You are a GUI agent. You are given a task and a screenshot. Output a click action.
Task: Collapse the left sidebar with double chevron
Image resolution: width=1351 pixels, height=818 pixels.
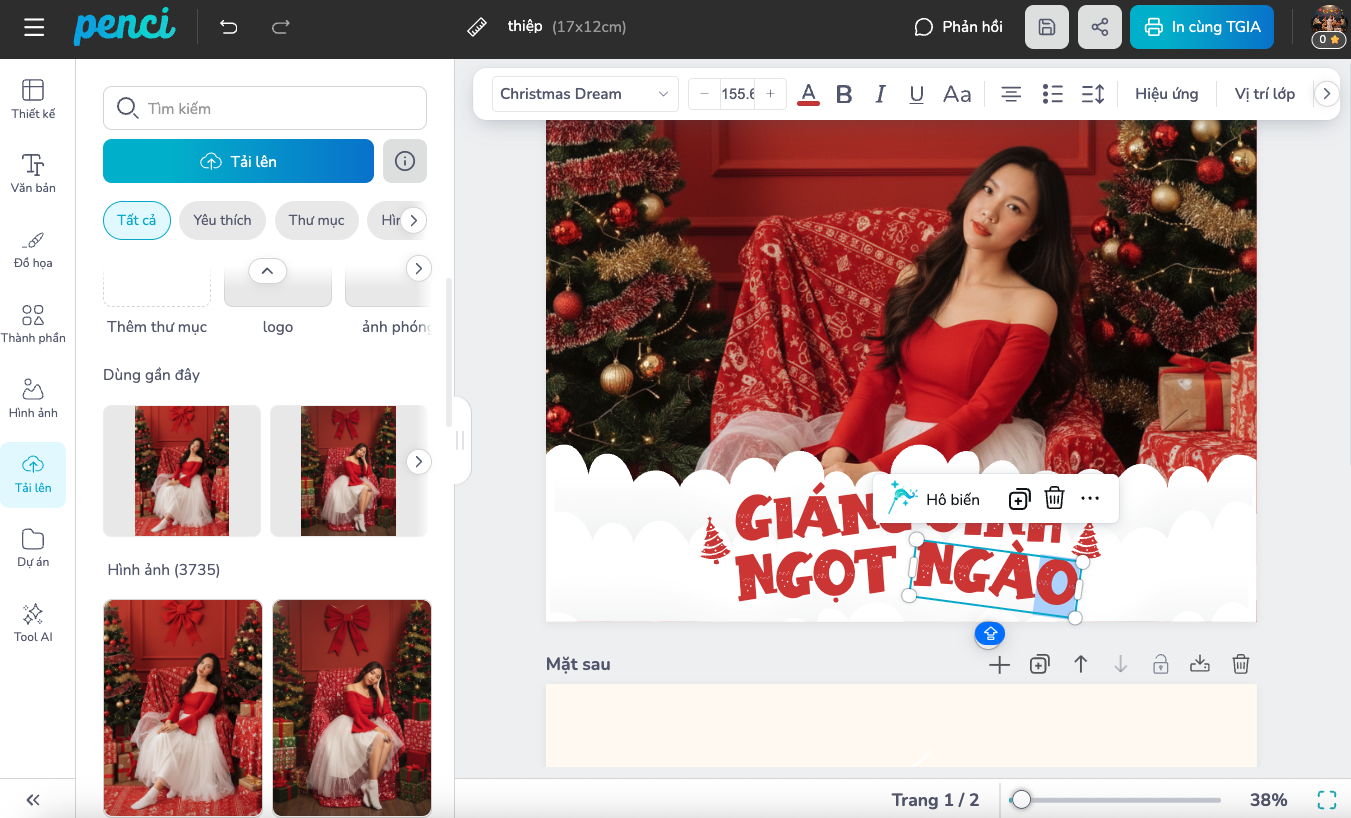pyautogui.click(x=33, y=799)
